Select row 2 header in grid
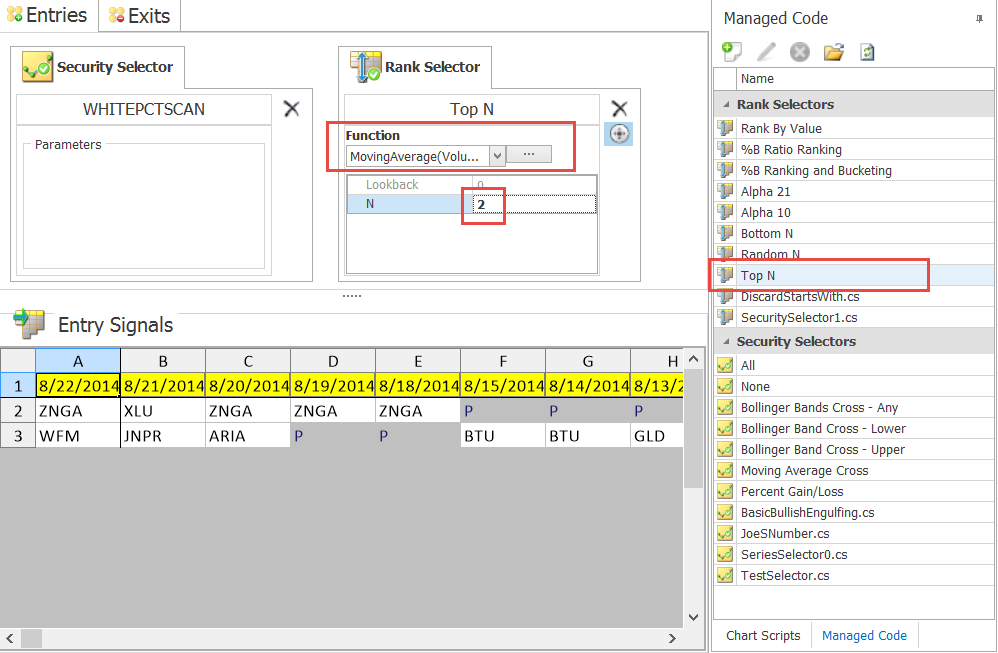 point(18,411)
